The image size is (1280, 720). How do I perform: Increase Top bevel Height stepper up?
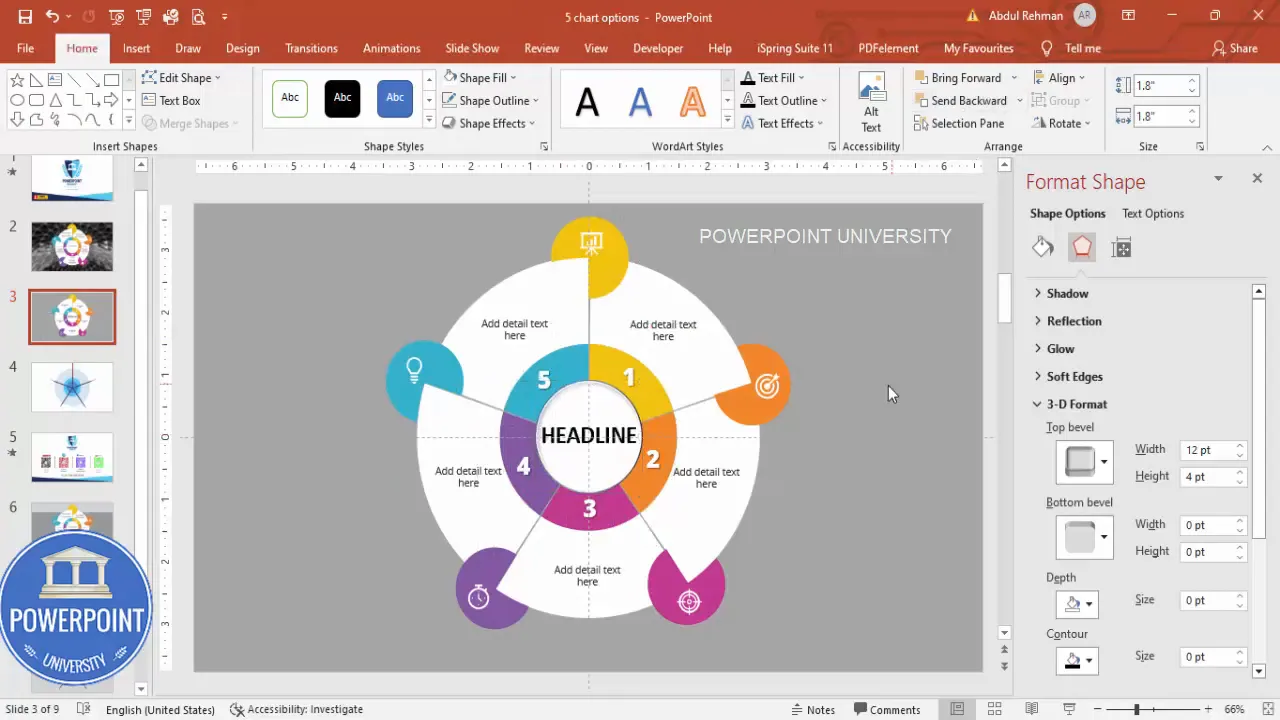tap(1240, 472)
